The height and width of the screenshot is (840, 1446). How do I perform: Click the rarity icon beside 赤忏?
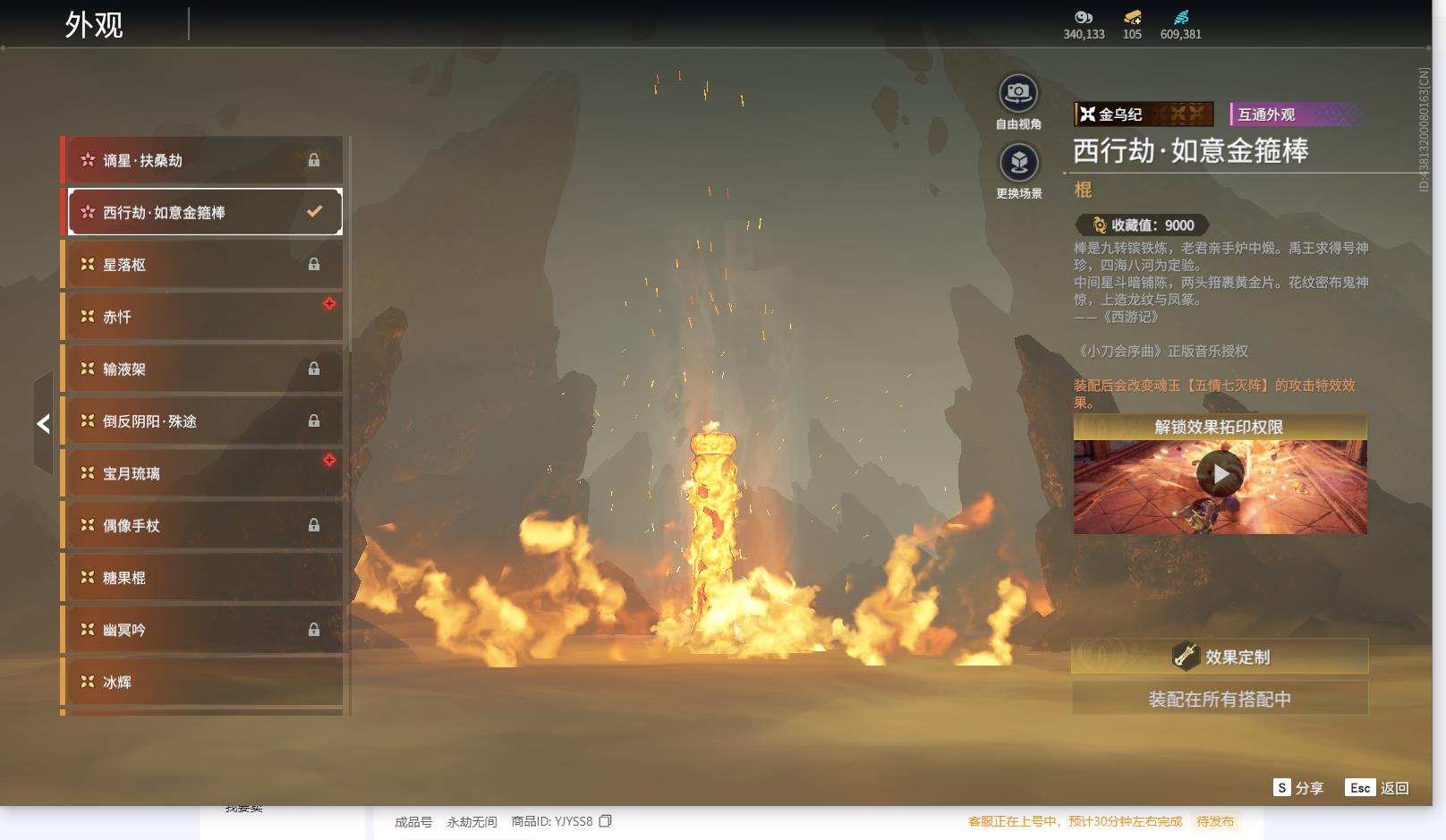pyautogui.click(x=88, y=316)
